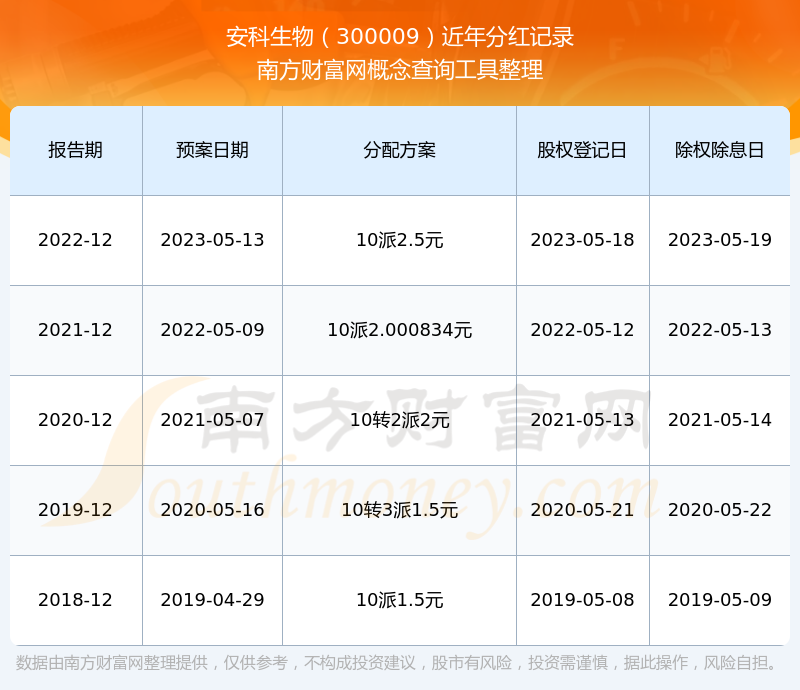Click registration date 2019-05-08

pos(582,600)
